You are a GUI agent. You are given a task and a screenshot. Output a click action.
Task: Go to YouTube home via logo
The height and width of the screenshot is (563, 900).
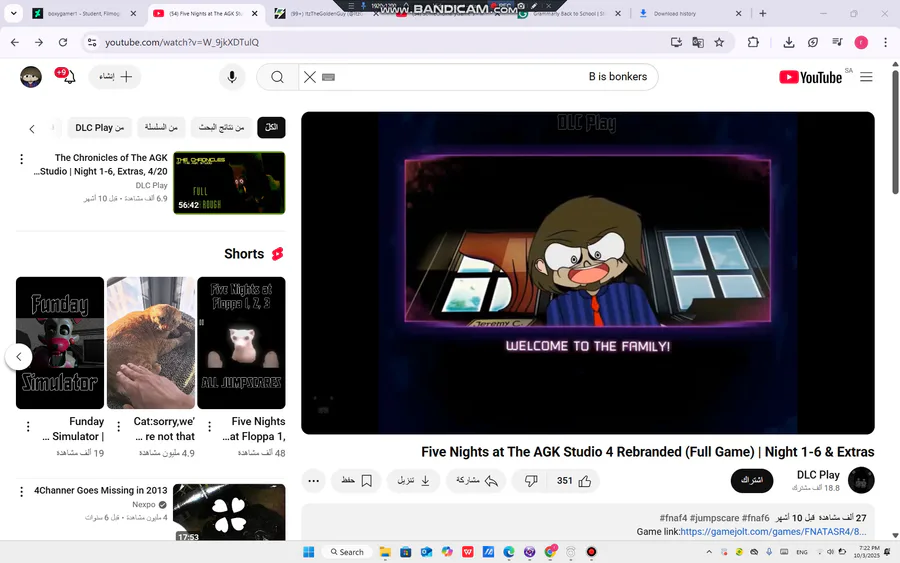[x=810, y=77]
